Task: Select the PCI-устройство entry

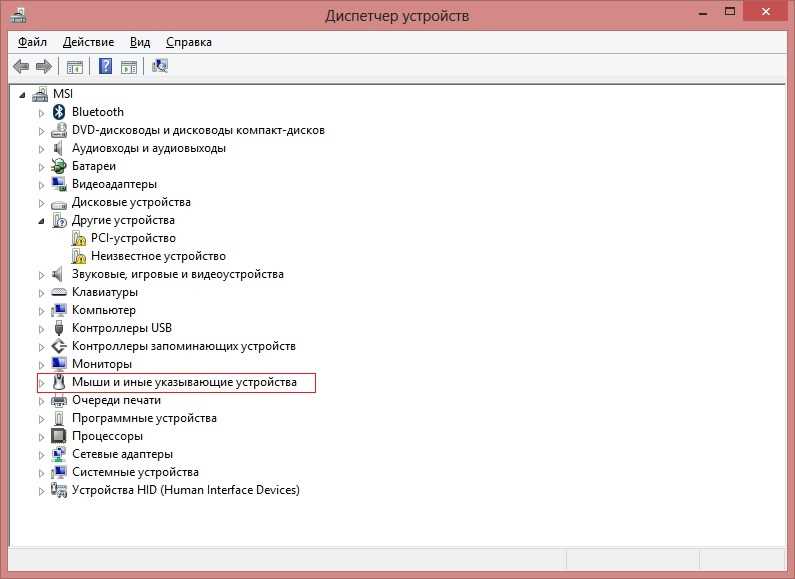Action: (133, 238)
